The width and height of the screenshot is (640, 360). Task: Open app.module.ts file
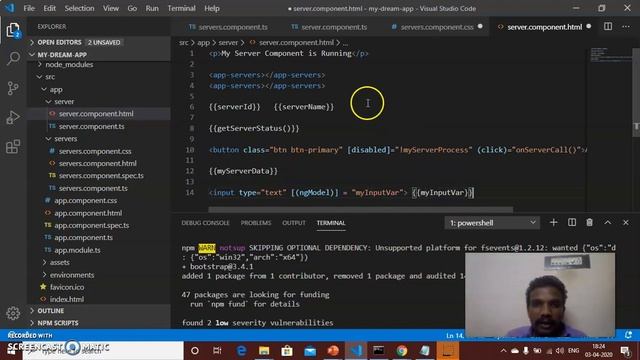tap(77, 250)
